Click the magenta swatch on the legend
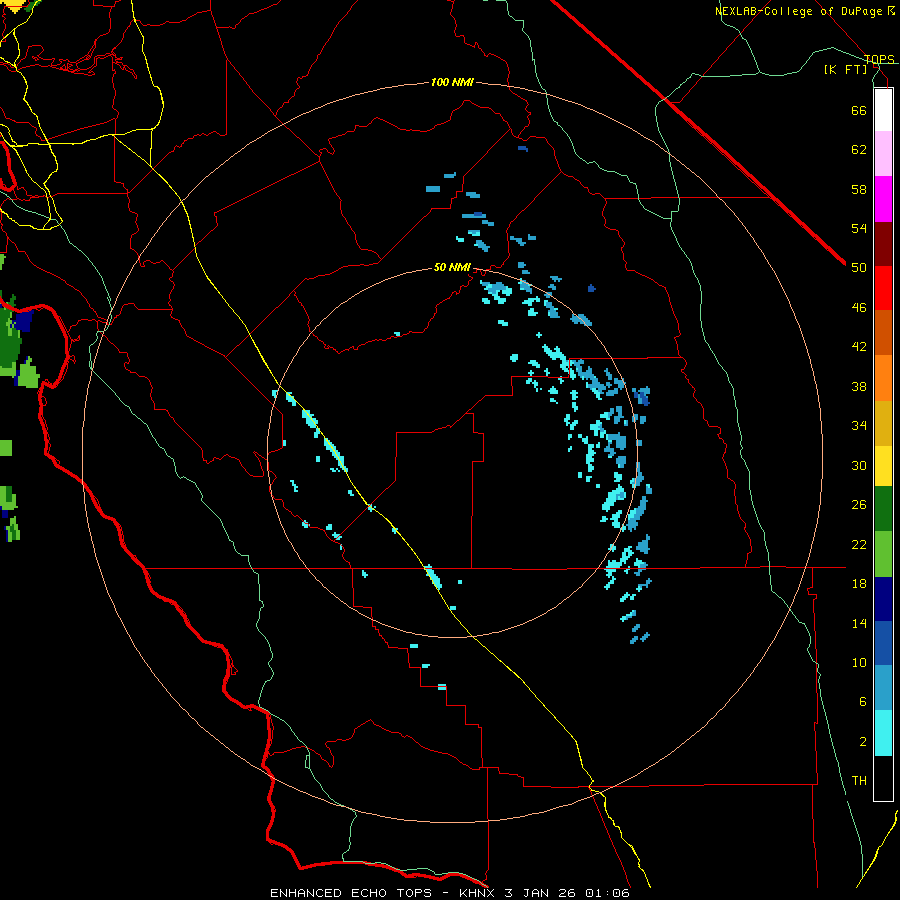 [x=883, y=199]
